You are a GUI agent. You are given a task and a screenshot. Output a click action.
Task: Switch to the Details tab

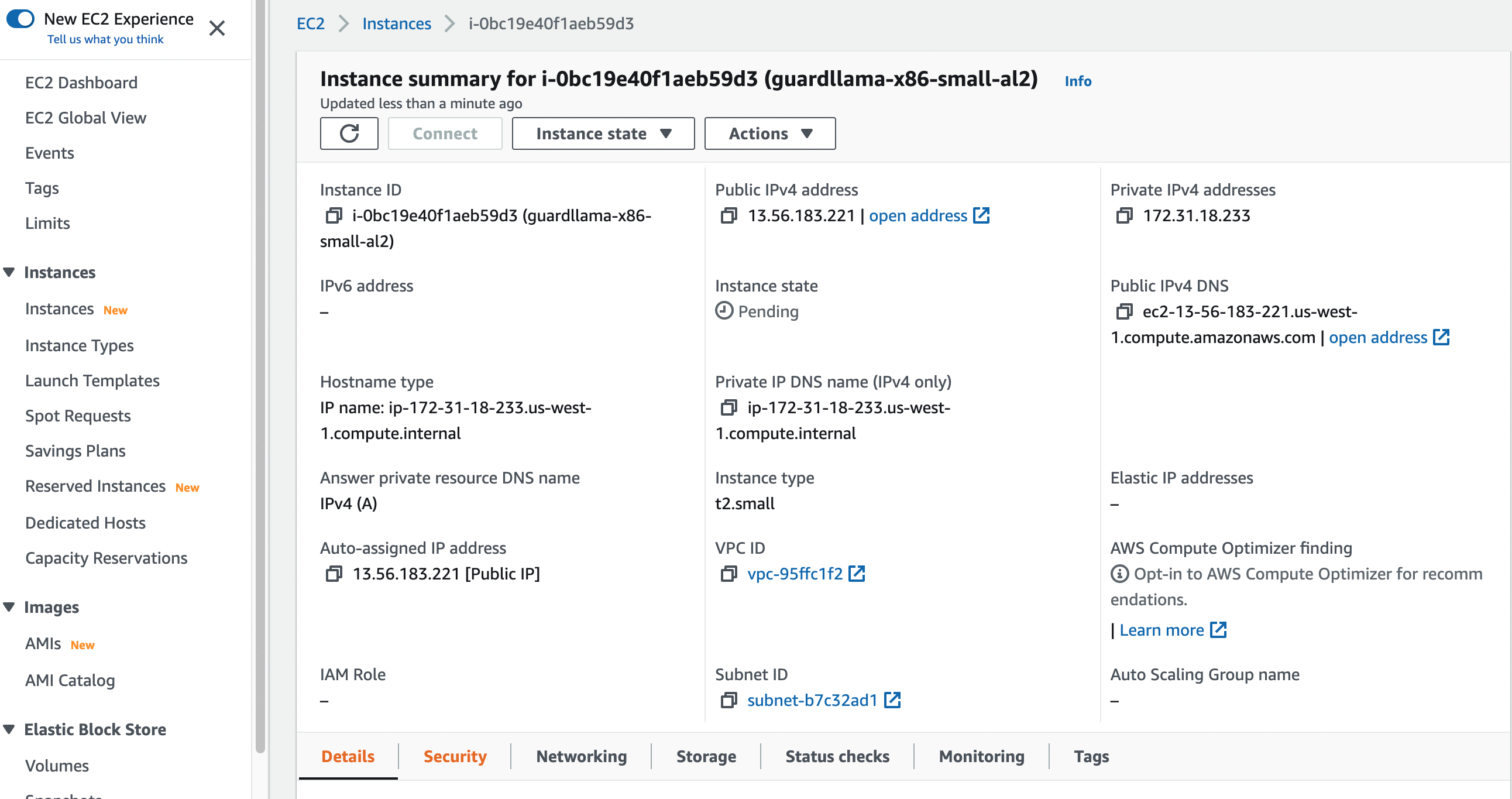click(x=348, y=756)
